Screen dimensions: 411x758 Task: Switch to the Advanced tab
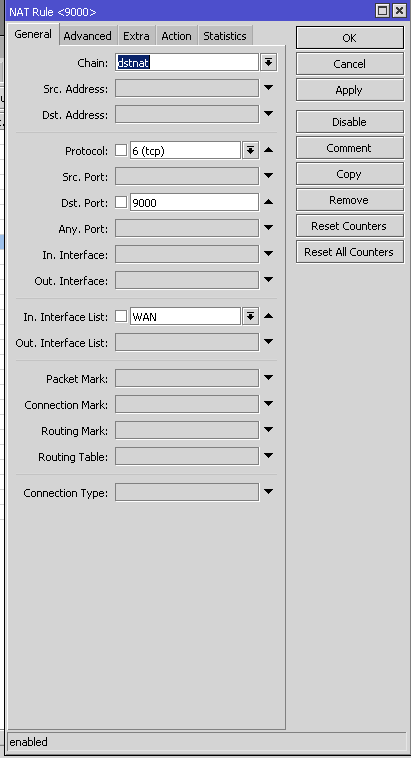(x=88, y=36)
